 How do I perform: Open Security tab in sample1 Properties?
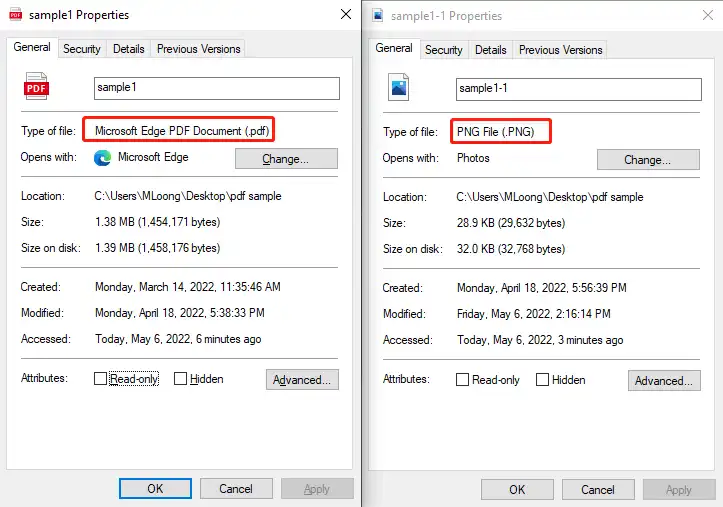(82, 49)
